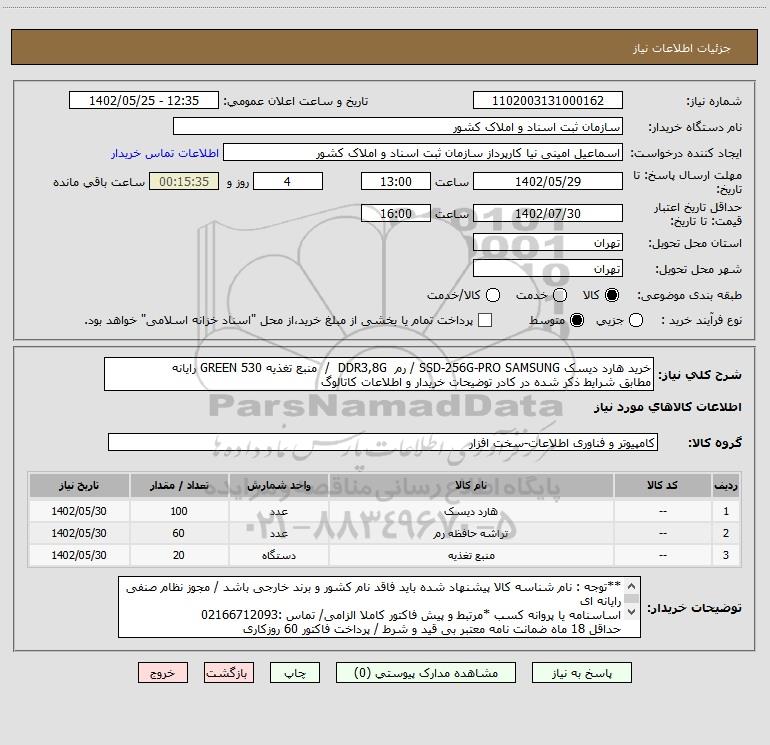Click the buyer notes text area
The width and height of the screenshot is (770, 745).
pyautogui.click(x=379, y=607)
